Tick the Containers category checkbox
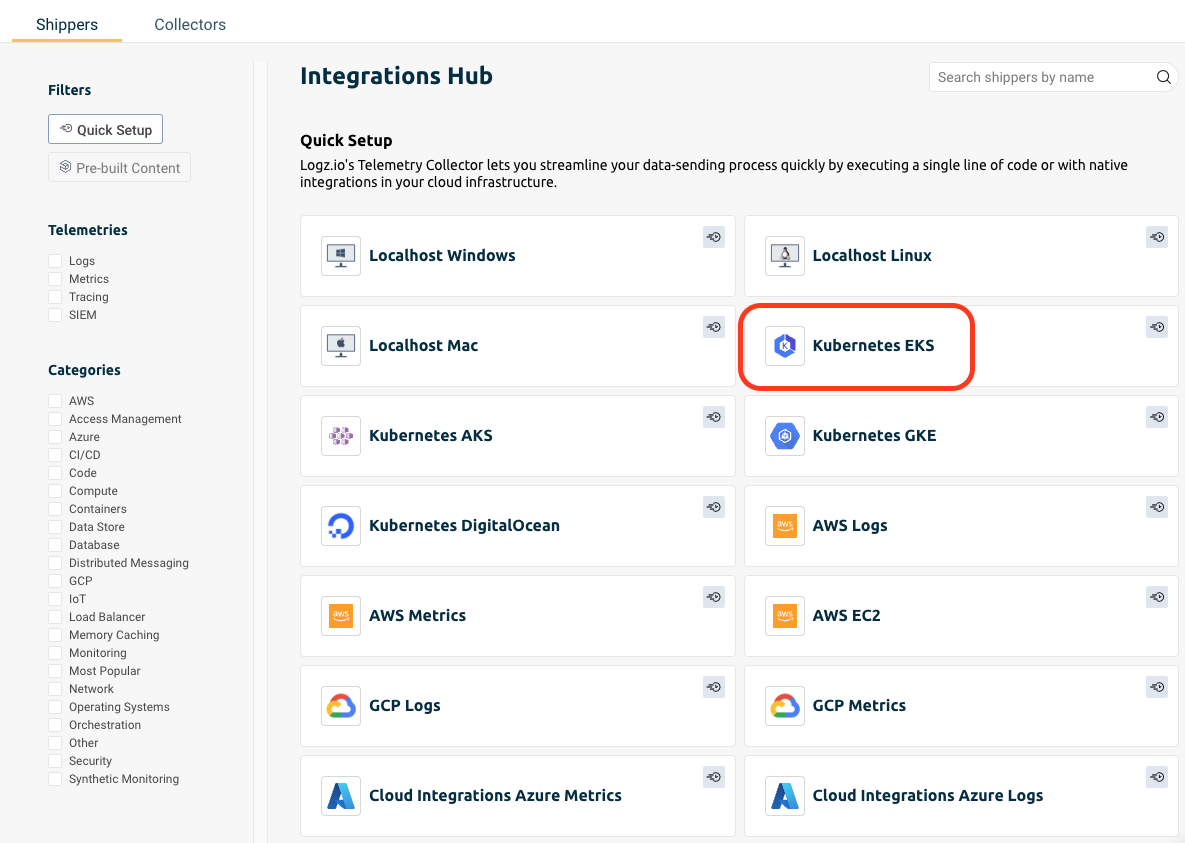The image size is (1185, 843). click(x=55, y=509)
